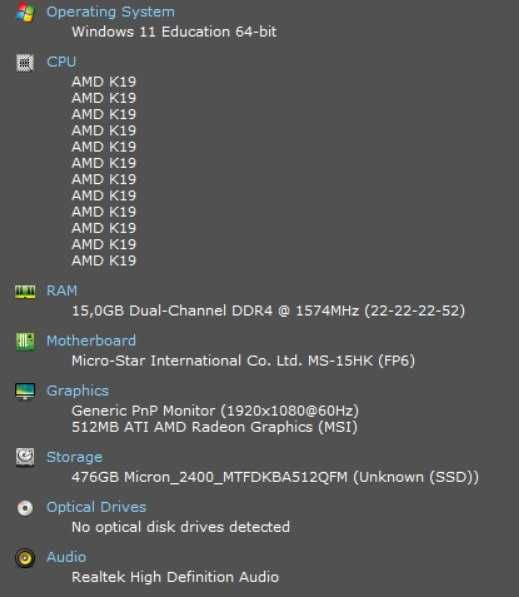The width and height of the screenshot is (519, 597).
Task: Open the RAM section heading
Action: coord(62,291)
